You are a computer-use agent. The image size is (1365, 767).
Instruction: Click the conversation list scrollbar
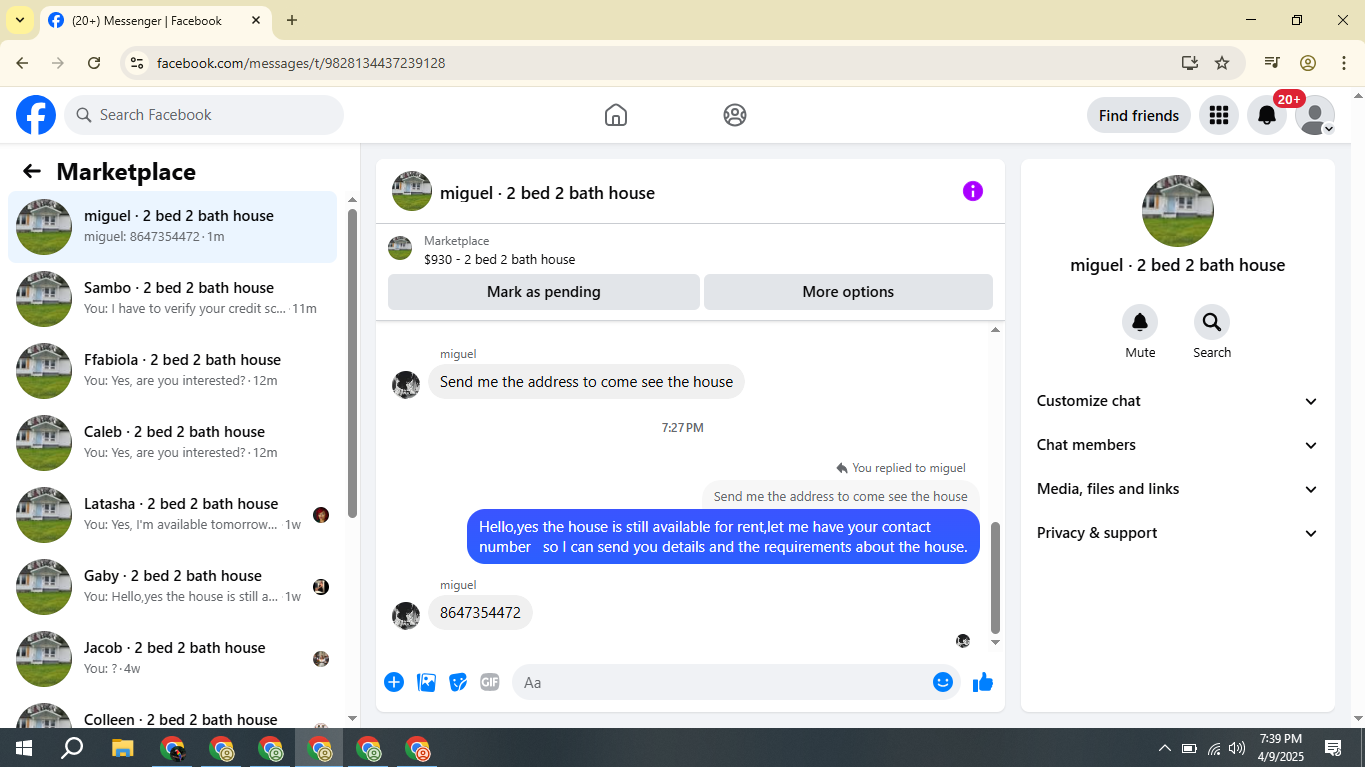352,363
